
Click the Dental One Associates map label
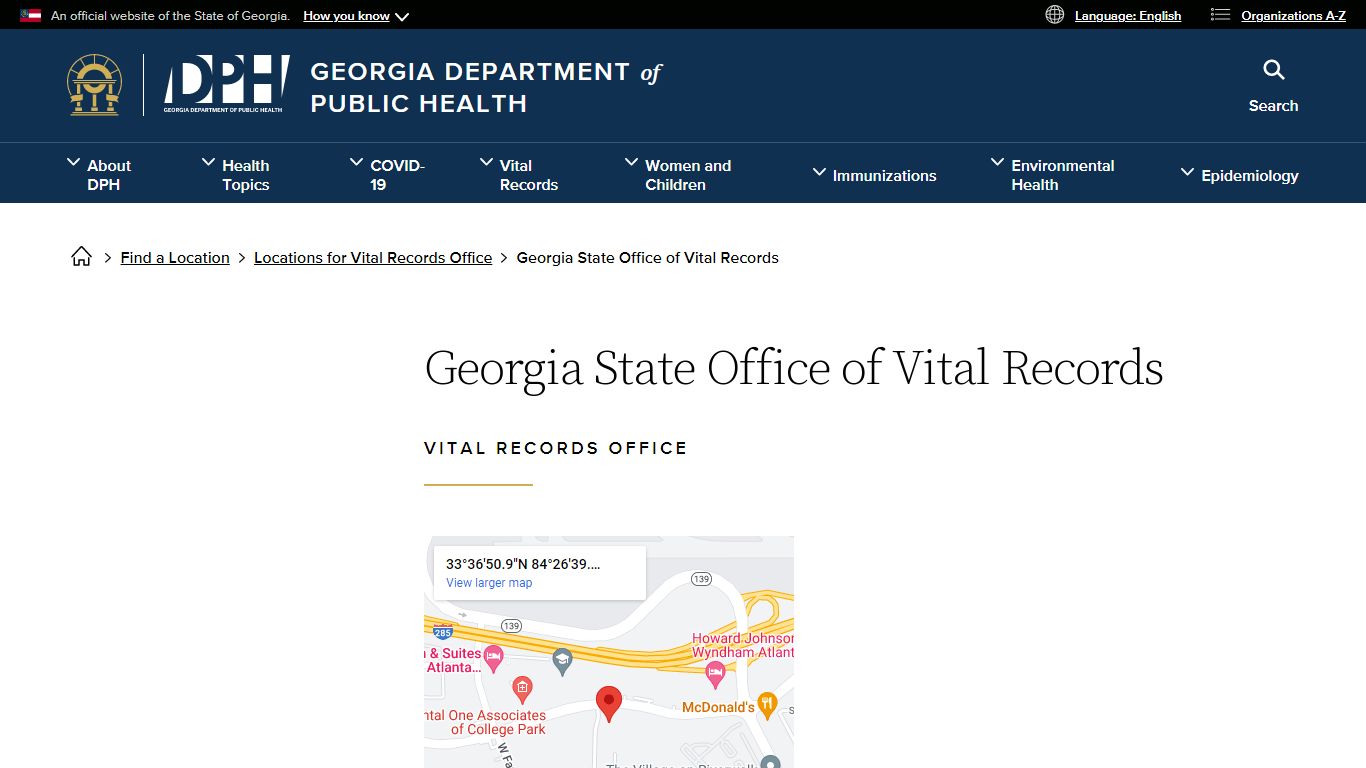pos(486,722)
